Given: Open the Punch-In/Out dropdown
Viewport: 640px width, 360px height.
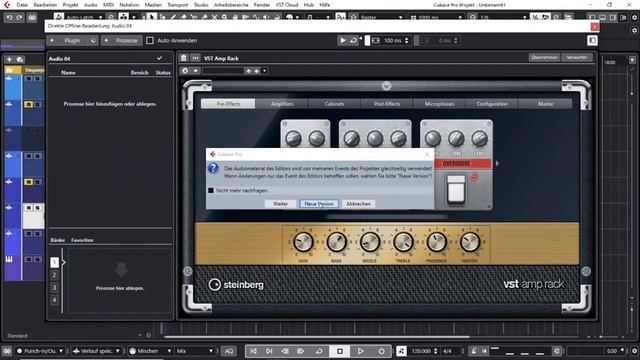Looking at the screenshot, I should pos(40,351).
